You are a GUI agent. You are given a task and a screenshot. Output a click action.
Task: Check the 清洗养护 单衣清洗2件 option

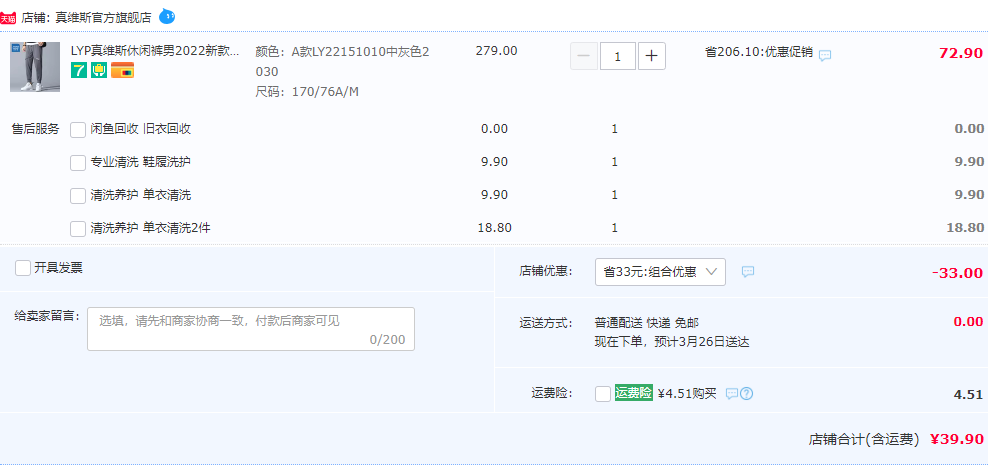78,229
